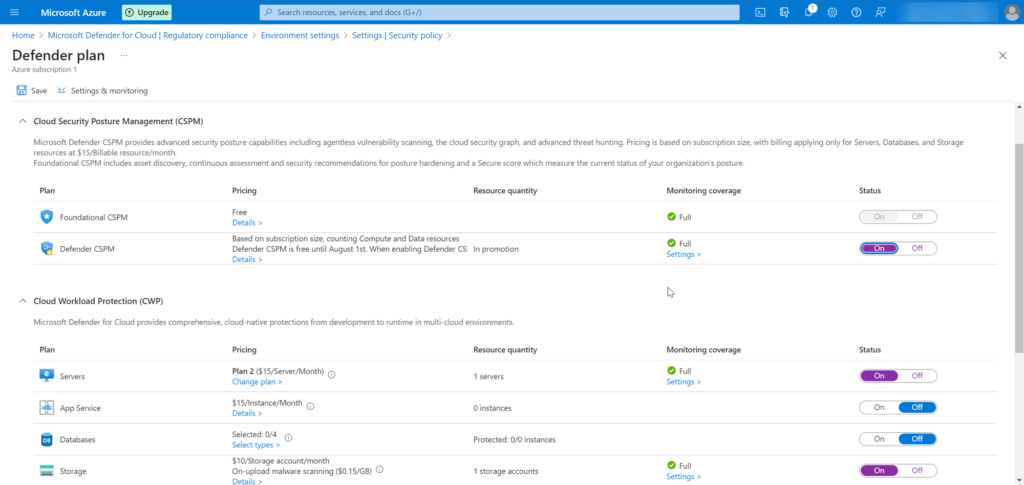Turn Foundational CSPM status Off
1024x485 pixels.
coord(917,217)
